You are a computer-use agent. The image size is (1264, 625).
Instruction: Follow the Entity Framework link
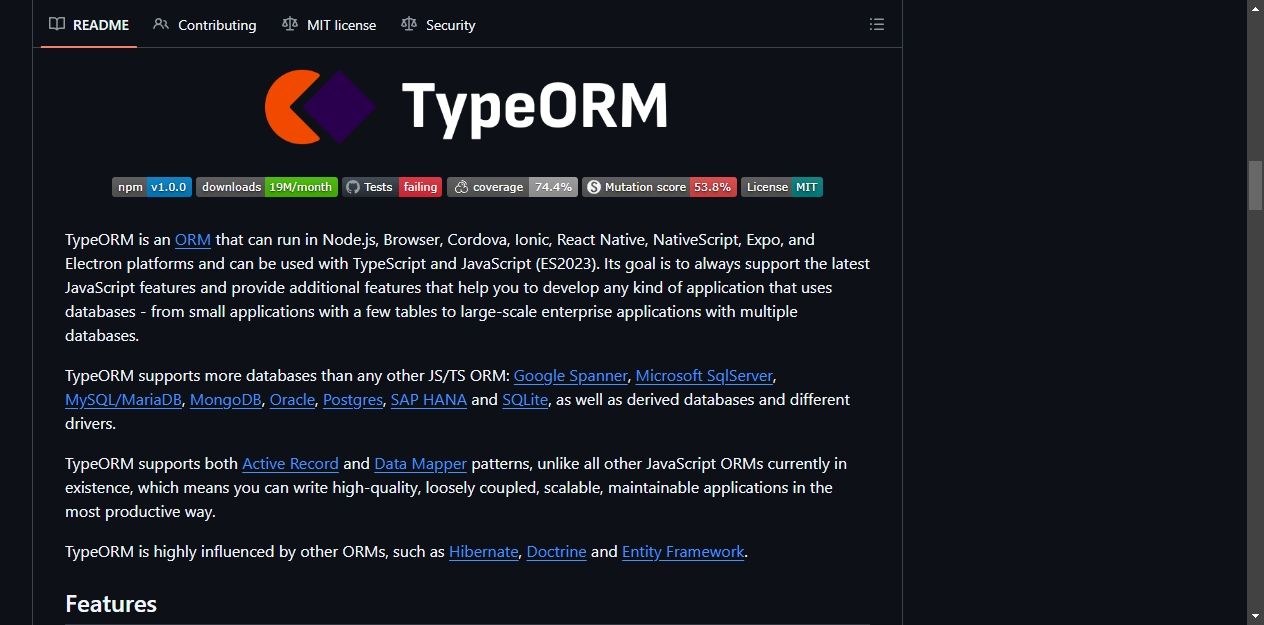point(683,552)
